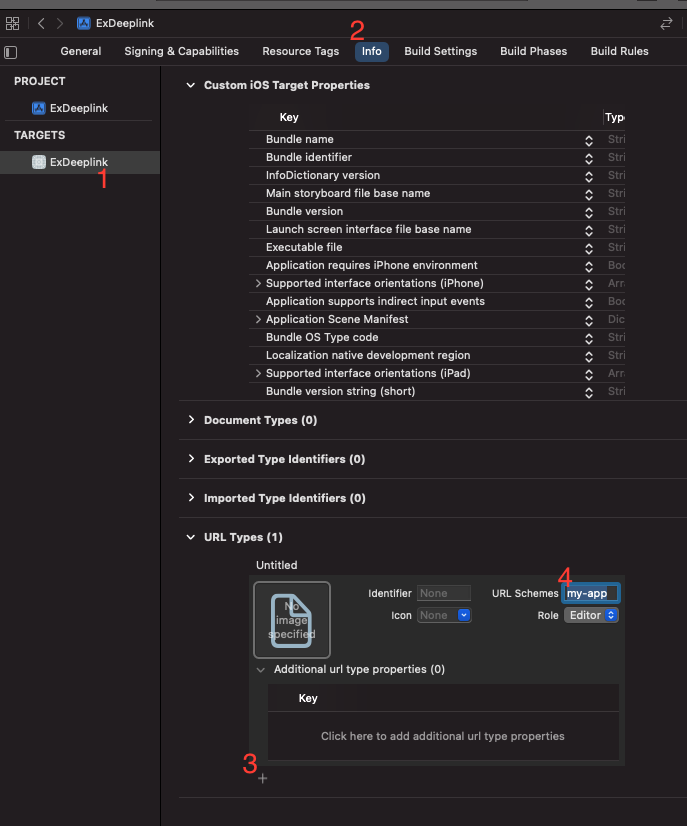Expand the Application Scene Manifest row
This screenshot has width=687, height=826.
tap(258, 319)
